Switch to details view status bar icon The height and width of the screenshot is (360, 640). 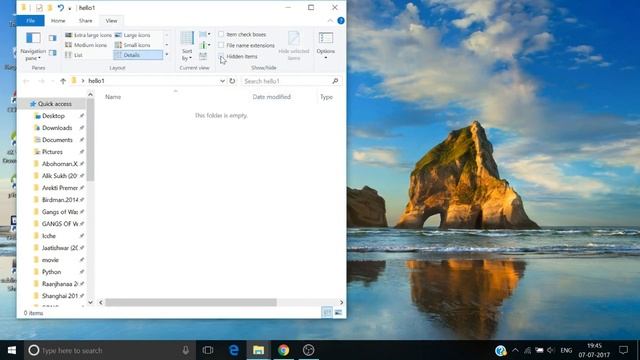click(327, 313)
